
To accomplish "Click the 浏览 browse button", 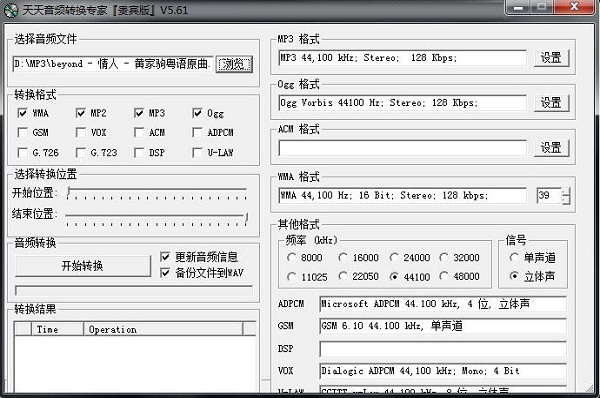I will (x=234, y=64).
